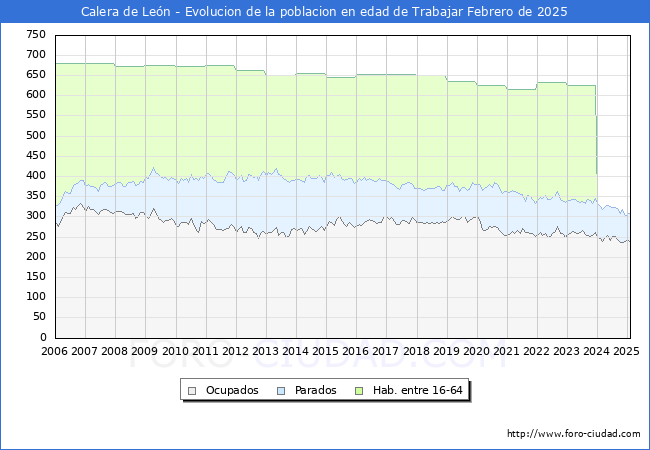The width and height of the screenshot is (650, 450).
Task: Click the 2006 x-axis label
Action: [x=54, y=351]
